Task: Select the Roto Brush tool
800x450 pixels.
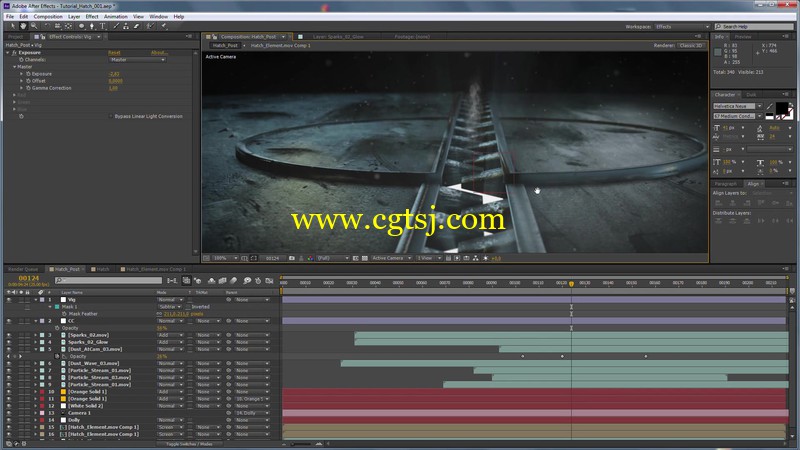Action: 150,26
